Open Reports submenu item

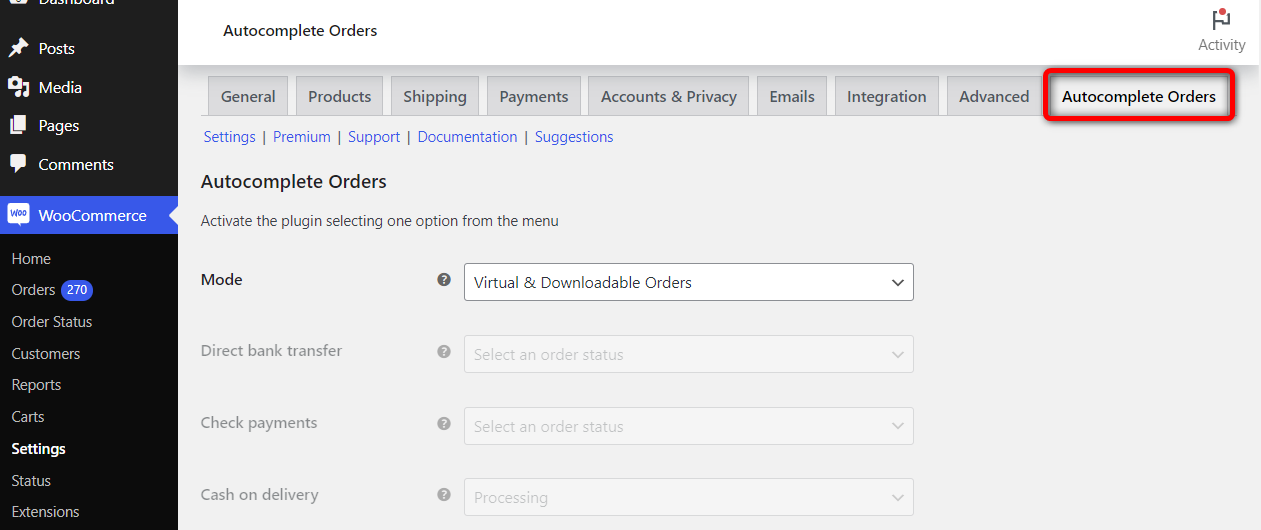pos(36,385)
